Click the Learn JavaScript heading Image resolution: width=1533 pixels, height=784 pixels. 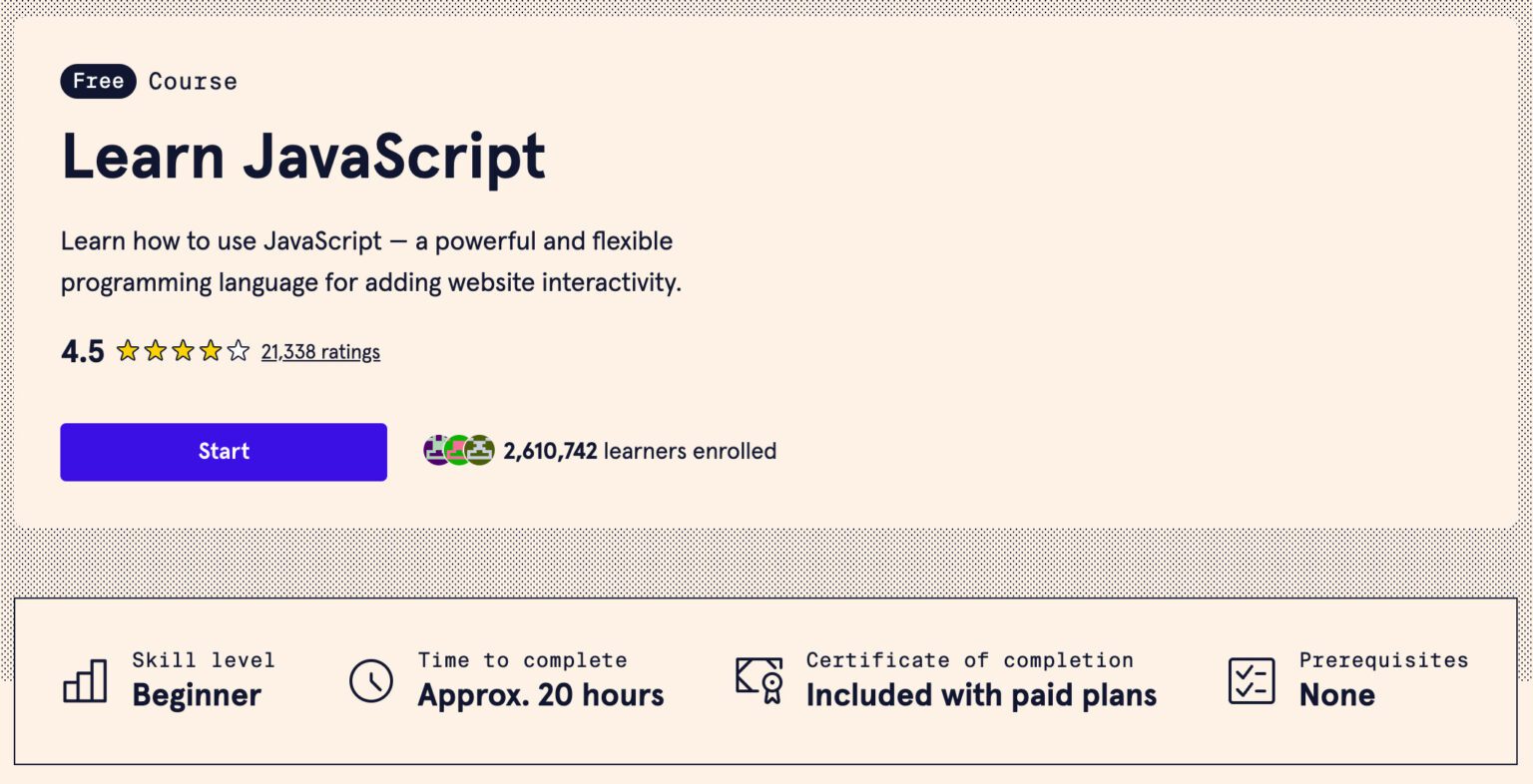pos(303,157)
